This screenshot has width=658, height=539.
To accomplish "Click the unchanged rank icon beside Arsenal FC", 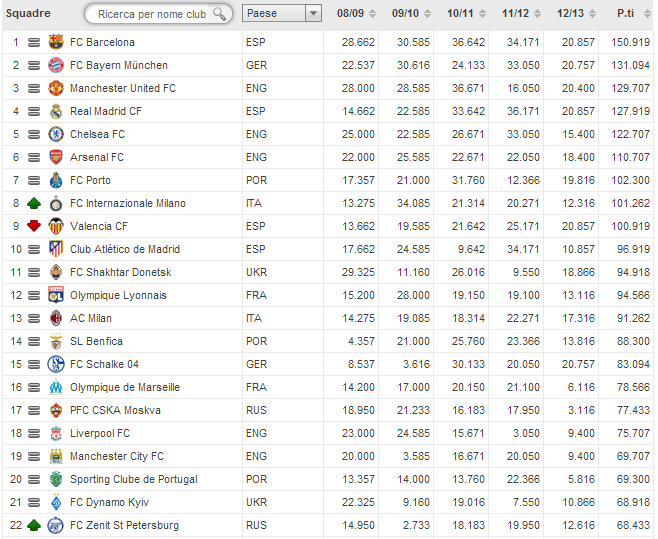I will [x=33, y=157].
